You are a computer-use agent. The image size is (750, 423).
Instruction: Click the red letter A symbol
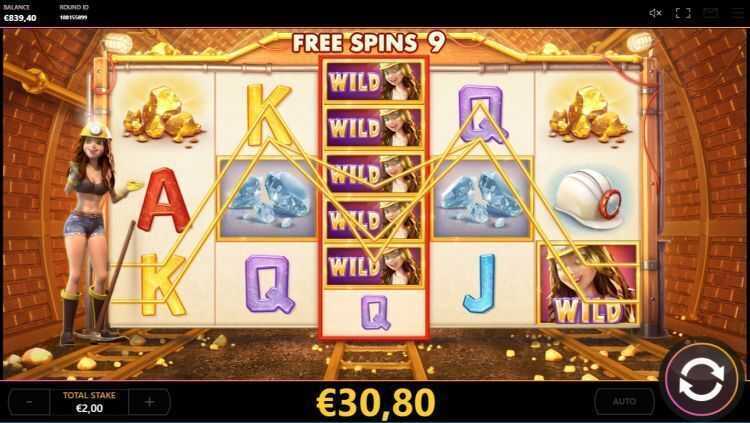click(164, 200)
